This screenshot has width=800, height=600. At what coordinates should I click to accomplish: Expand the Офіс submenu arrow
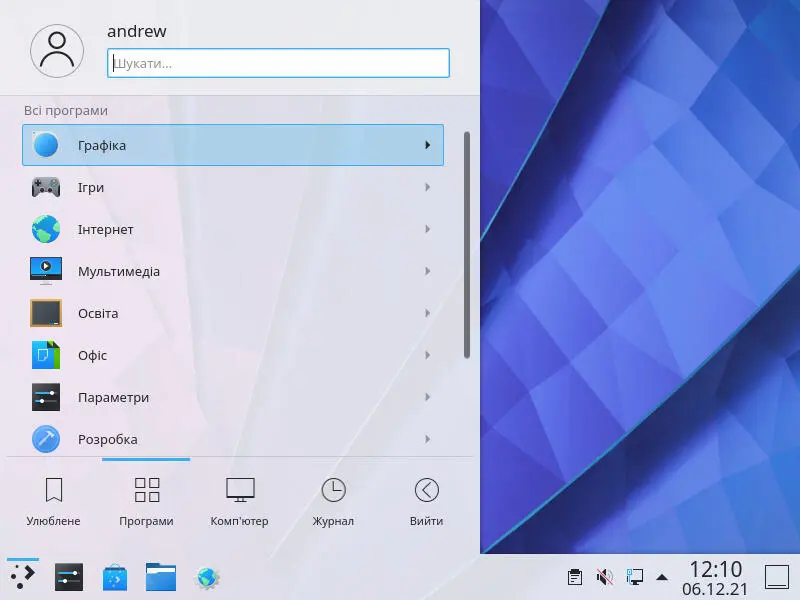[x=428, y=355]
